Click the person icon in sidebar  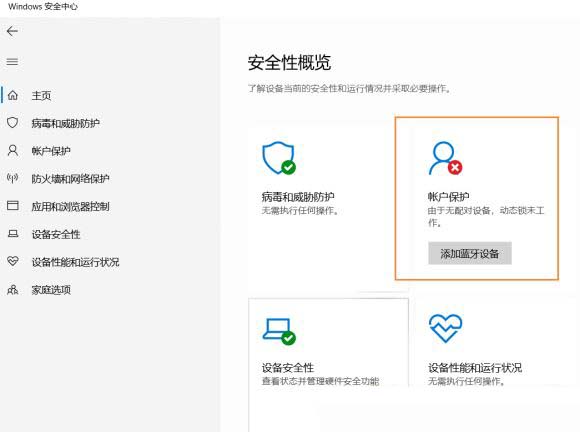click(13, 150)
